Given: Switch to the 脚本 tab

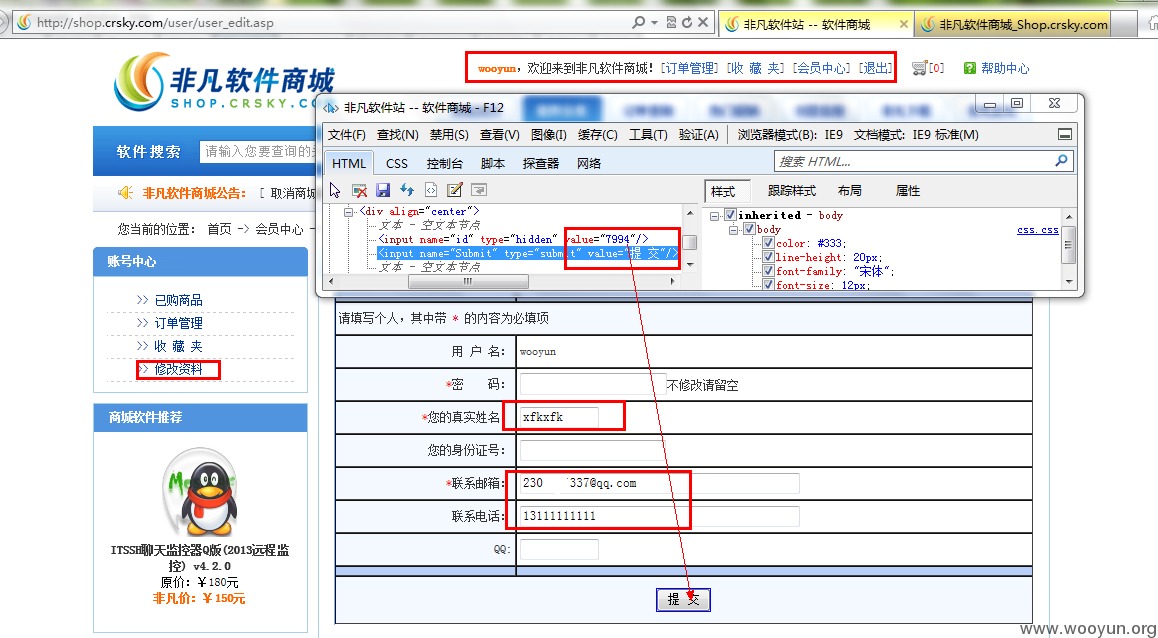Looking at the screenshot, I should tap(493, 163).
